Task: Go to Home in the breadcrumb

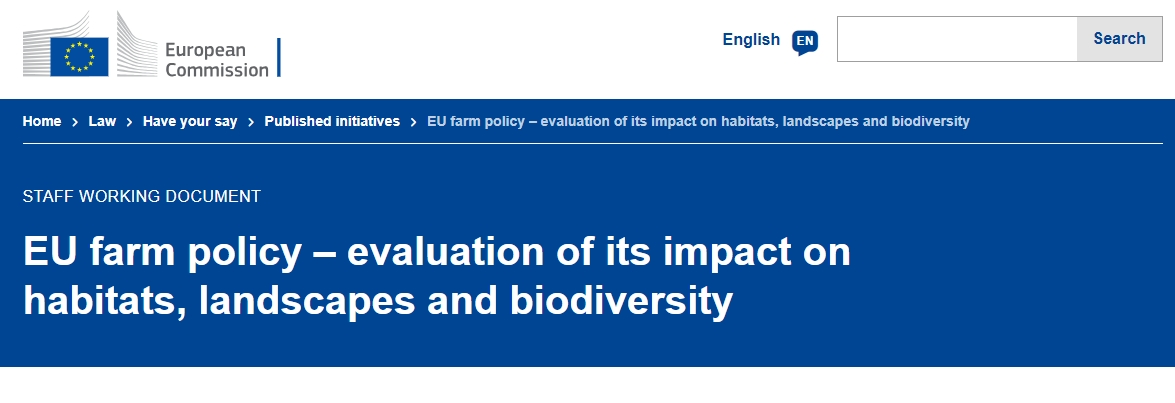Action: [42, 121]
